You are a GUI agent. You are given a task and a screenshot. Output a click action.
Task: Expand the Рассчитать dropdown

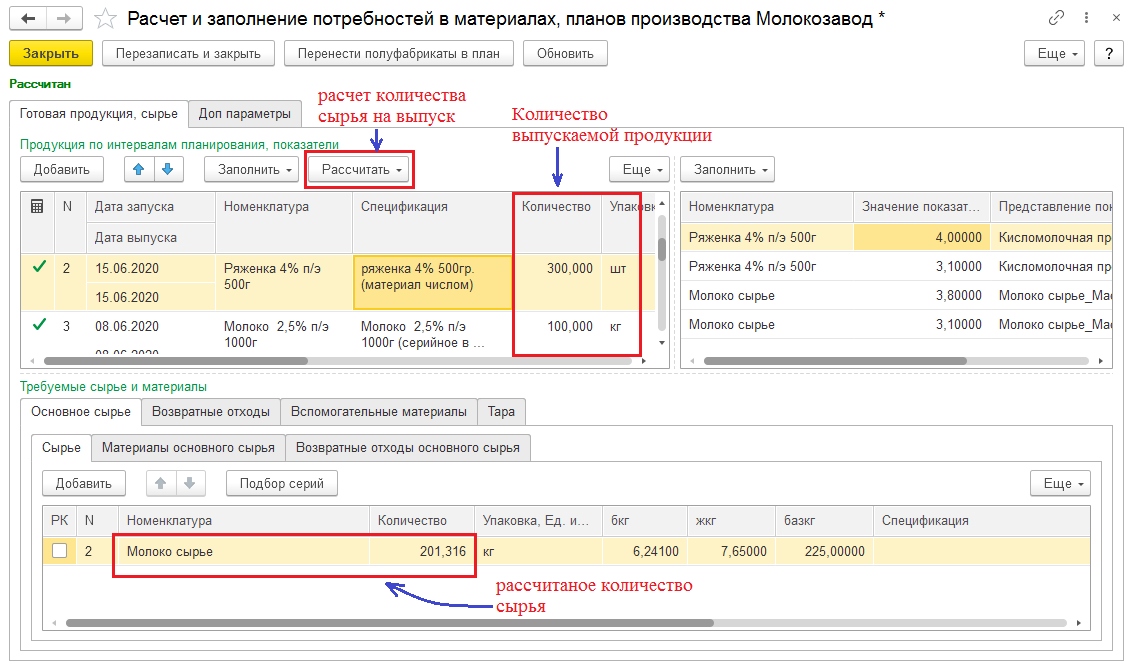click(361, 170)
